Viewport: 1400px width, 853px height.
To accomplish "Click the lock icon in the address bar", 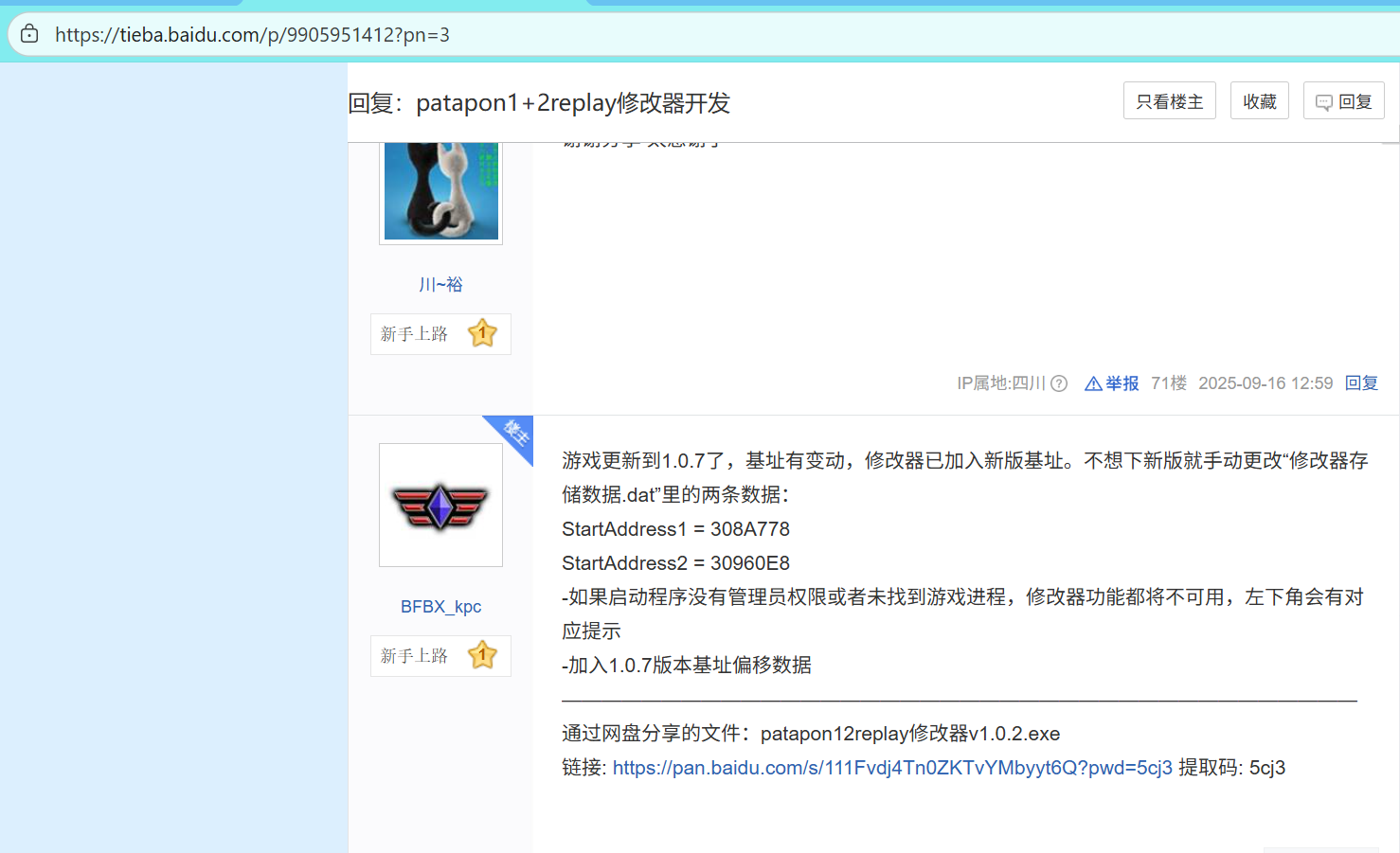I will click(x=29, y=34).
